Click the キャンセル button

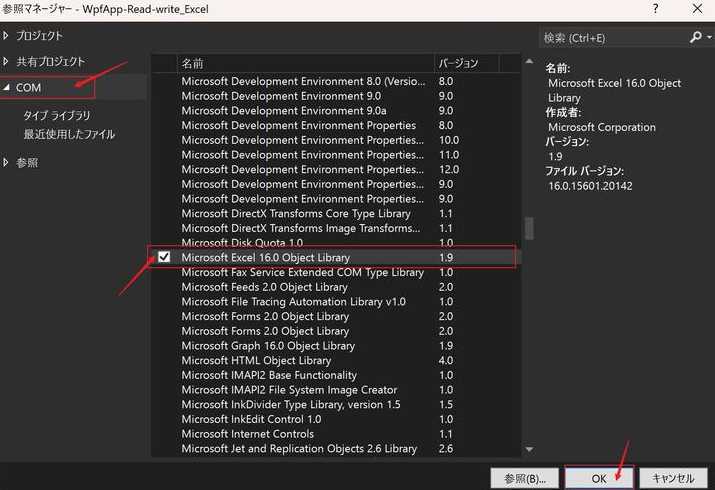click(x=674, y=478)
